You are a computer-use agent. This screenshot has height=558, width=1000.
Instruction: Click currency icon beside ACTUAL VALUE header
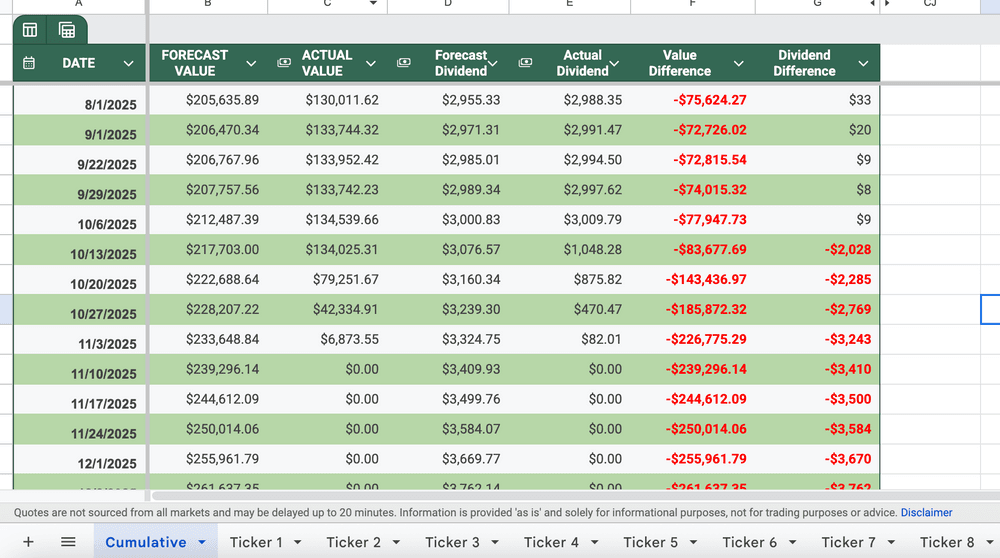coord(284,63)
